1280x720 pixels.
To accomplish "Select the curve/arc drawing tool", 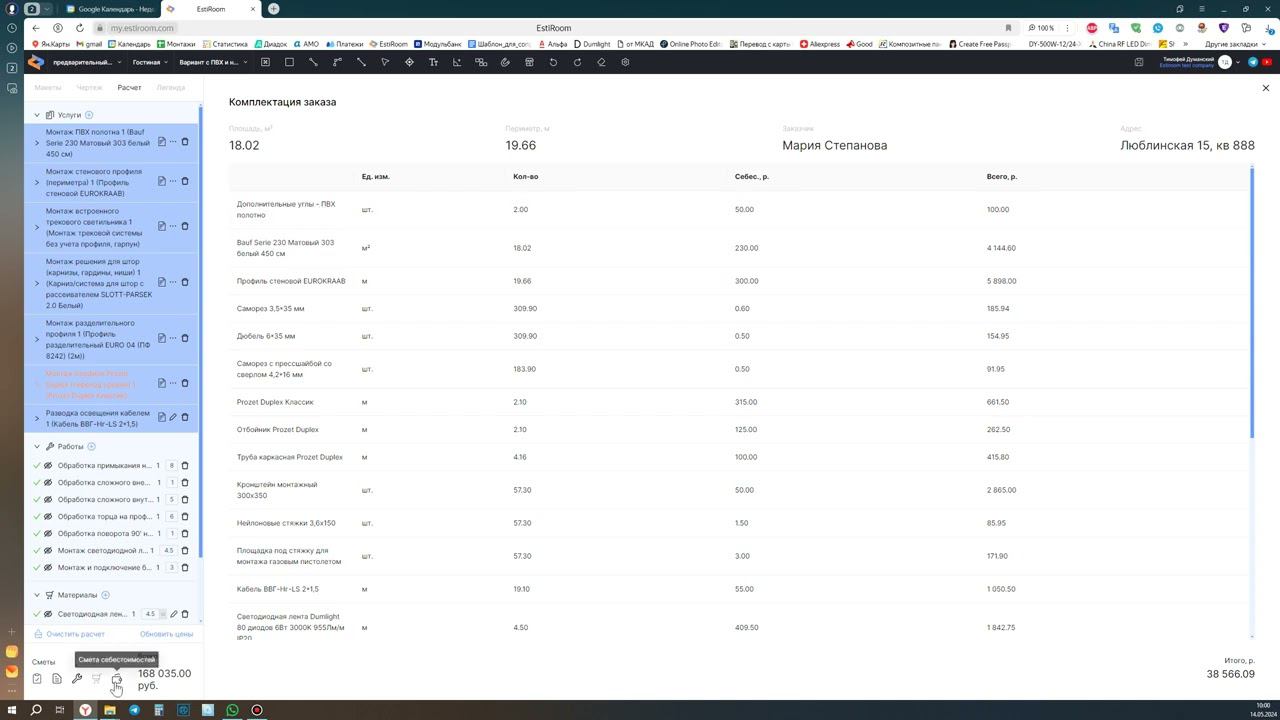I will tap(337, 62).
